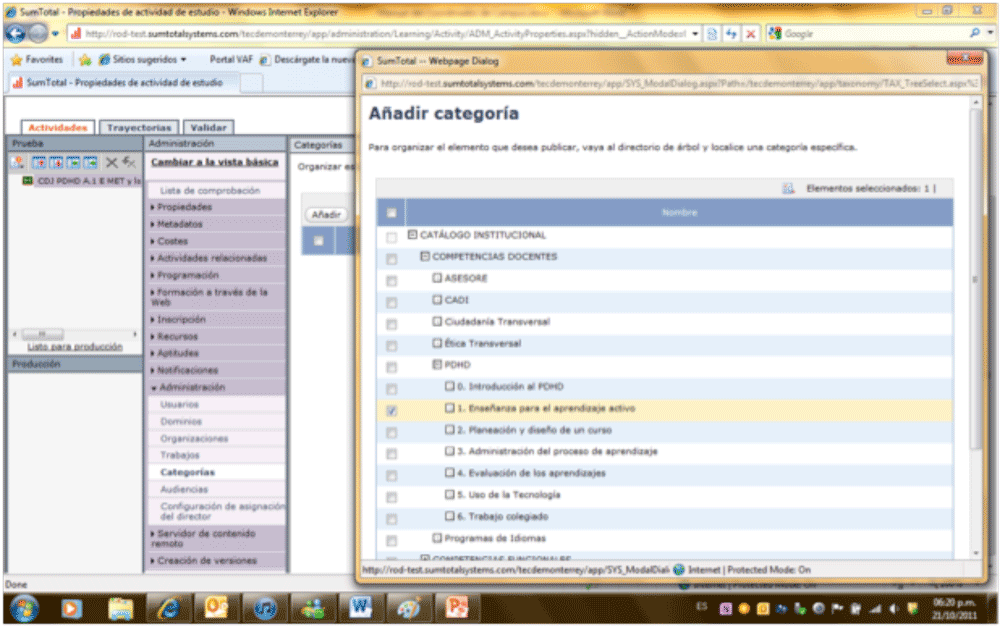1000x627 pixels.
Task: Click the Añadir button
Action: tap(327, 215)
